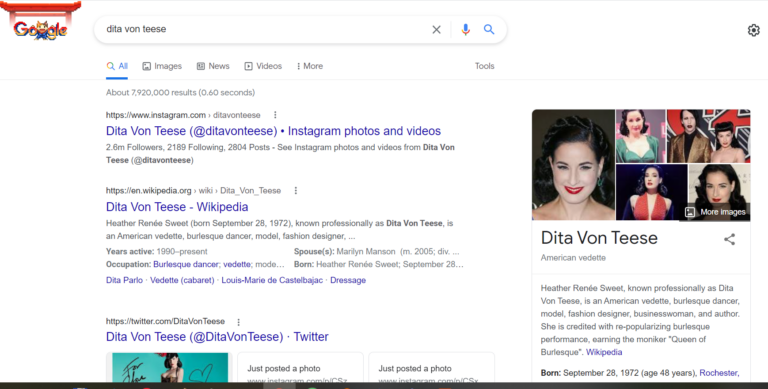768x389 pixels.
Task: Open the settings gear icon
Action: (x=753, y=30)
